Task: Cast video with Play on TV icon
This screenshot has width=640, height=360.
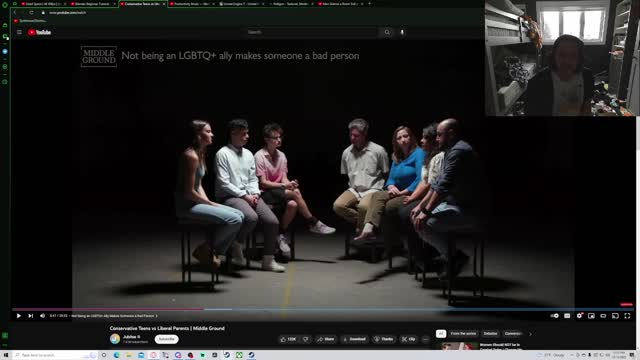Action: pos(615,316)
